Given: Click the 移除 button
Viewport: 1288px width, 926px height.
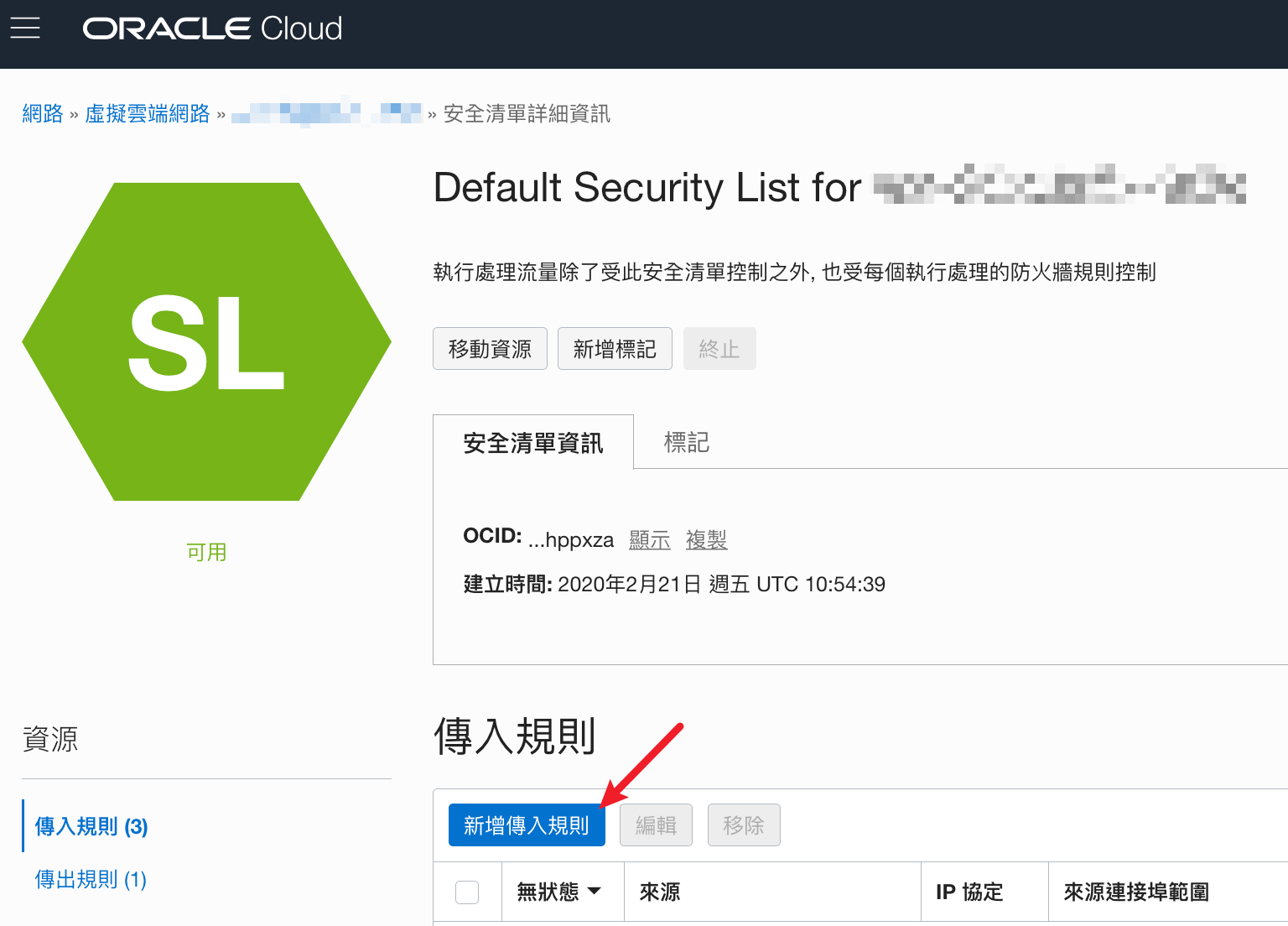Looking at the screenshot, I should (744, 825).
